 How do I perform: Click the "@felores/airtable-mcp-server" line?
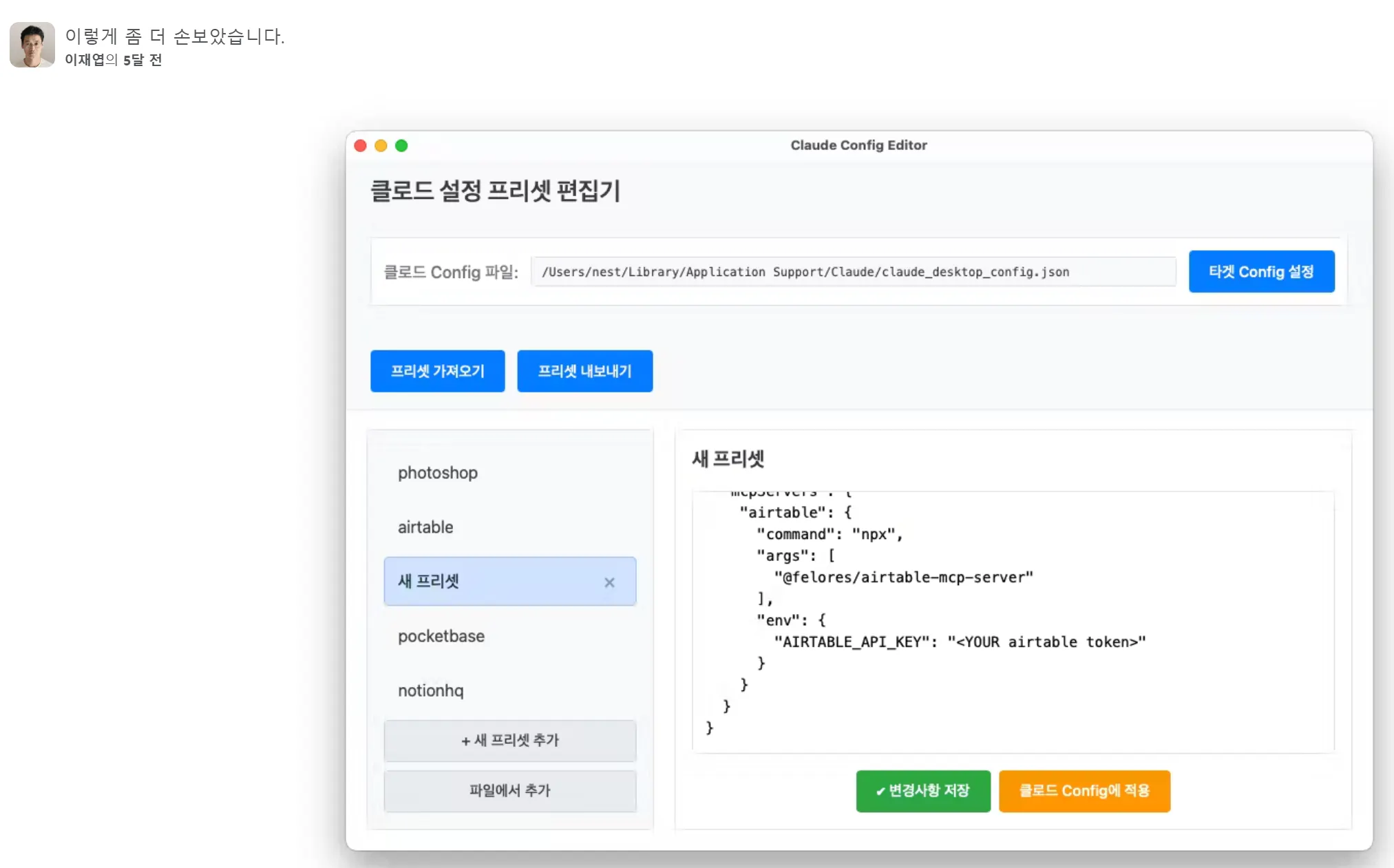pos(903,578)
